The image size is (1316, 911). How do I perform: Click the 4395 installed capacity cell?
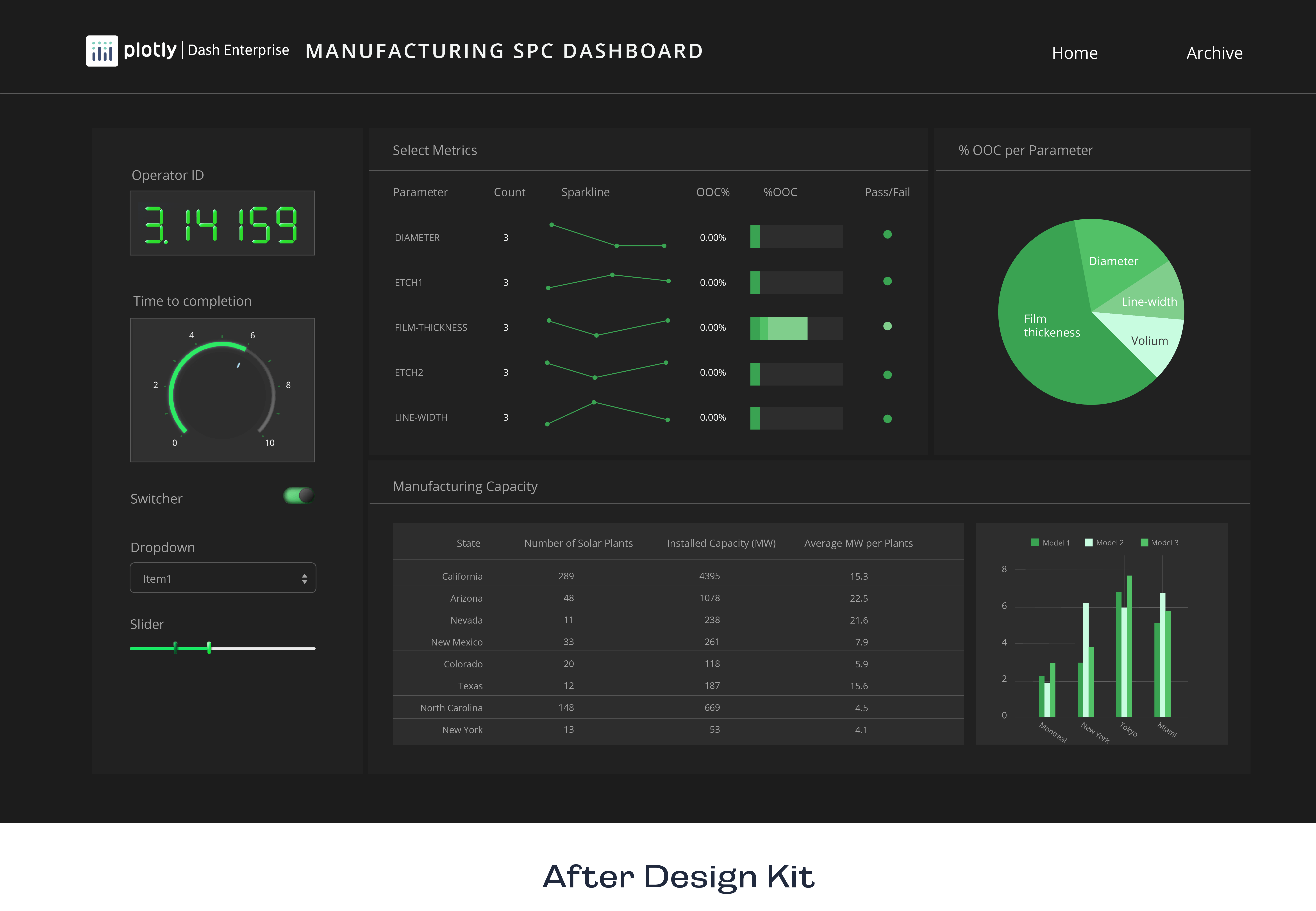[x=710, y=576]
